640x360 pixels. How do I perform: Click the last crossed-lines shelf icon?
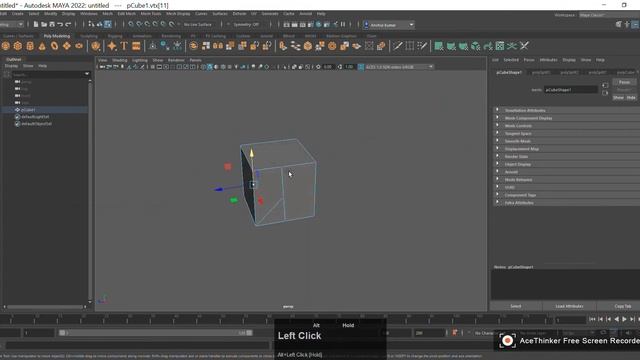pos(524,46)
